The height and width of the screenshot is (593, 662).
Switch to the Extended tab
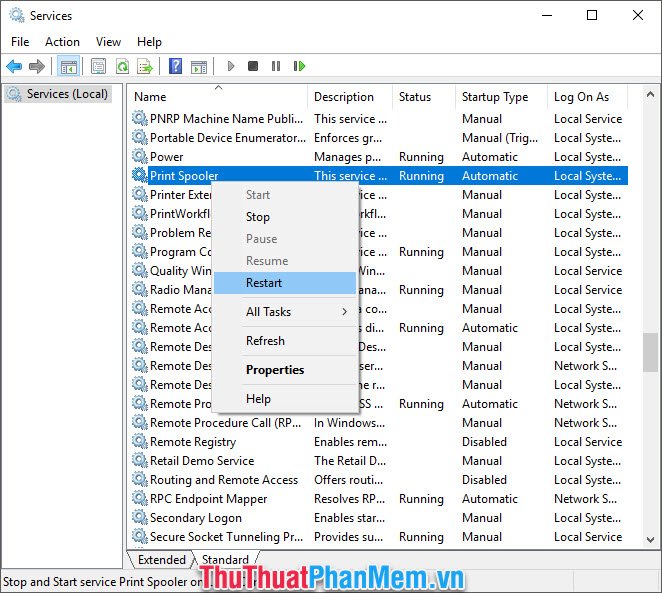point(162,560)
